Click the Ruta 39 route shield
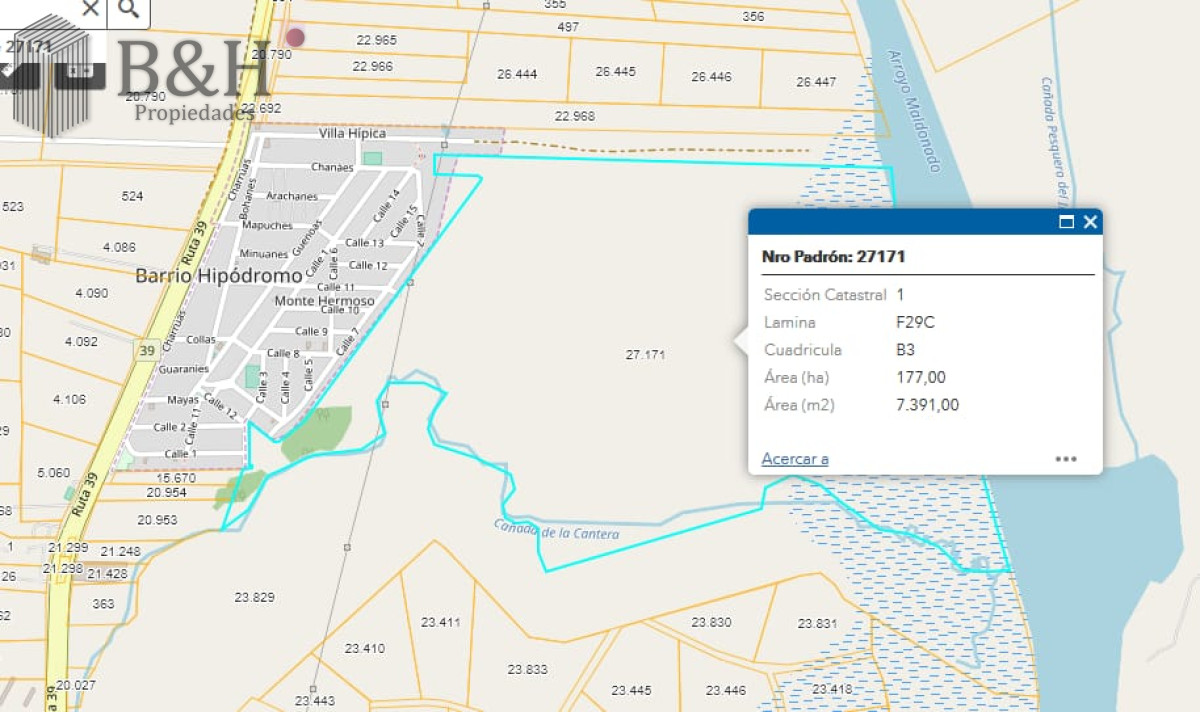The height and width of the screenshot is (712, 1200). point(147,351)
